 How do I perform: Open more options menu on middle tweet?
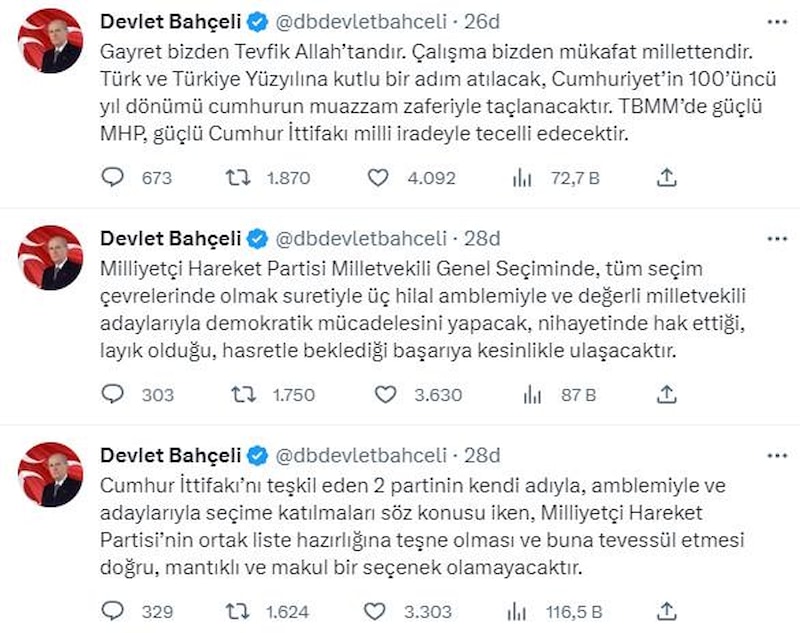pos(776,239)
